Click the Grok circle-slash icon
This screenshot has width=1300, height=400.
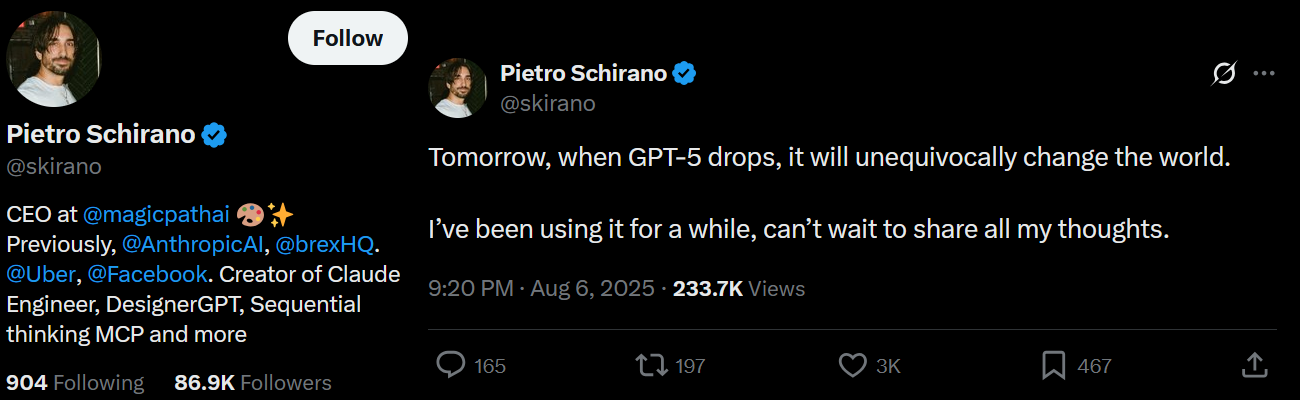pyautogui.click(x=1223, y=73)
